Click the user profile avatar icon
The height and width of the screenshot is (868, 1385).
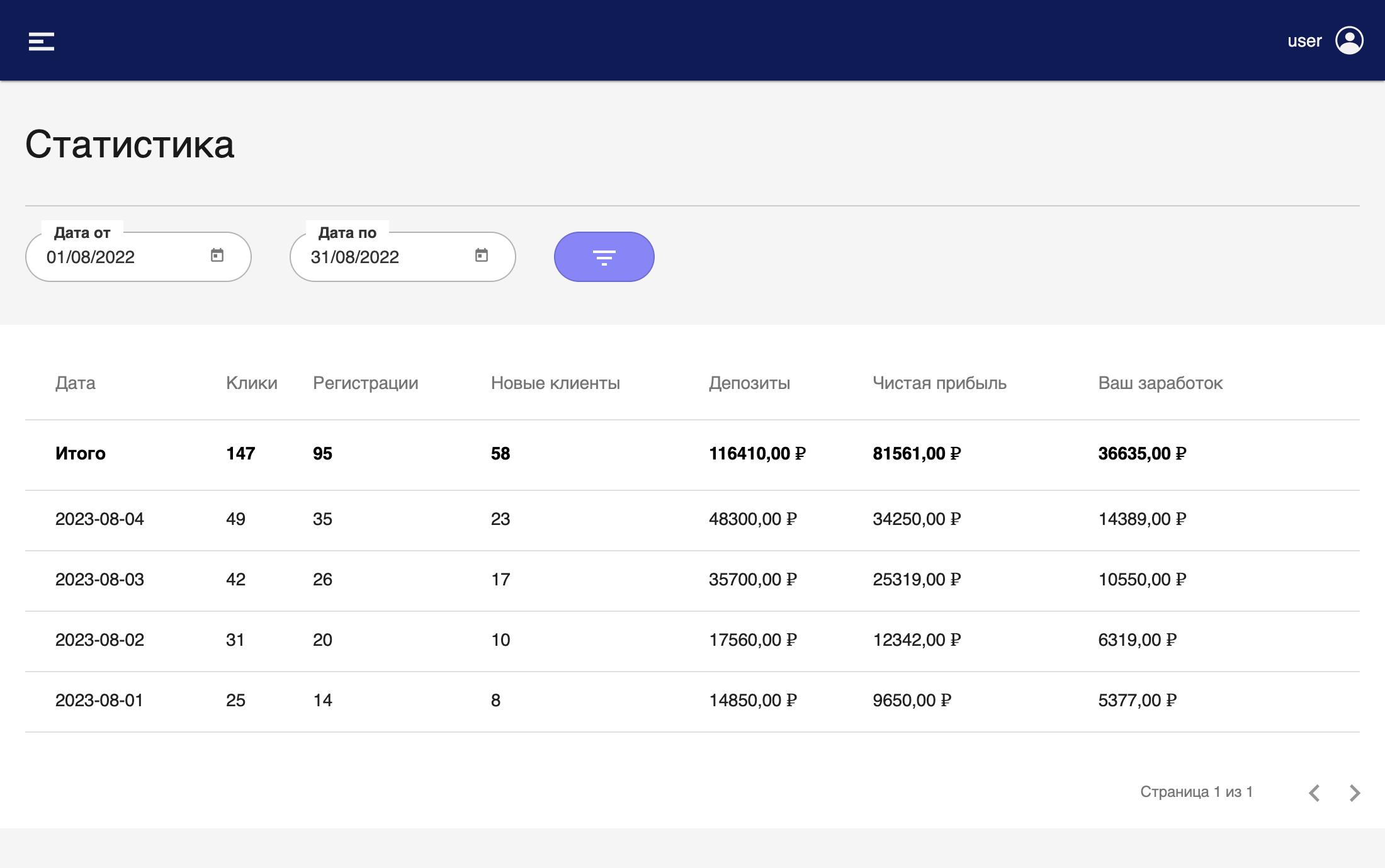click(x=1349, y=41)
